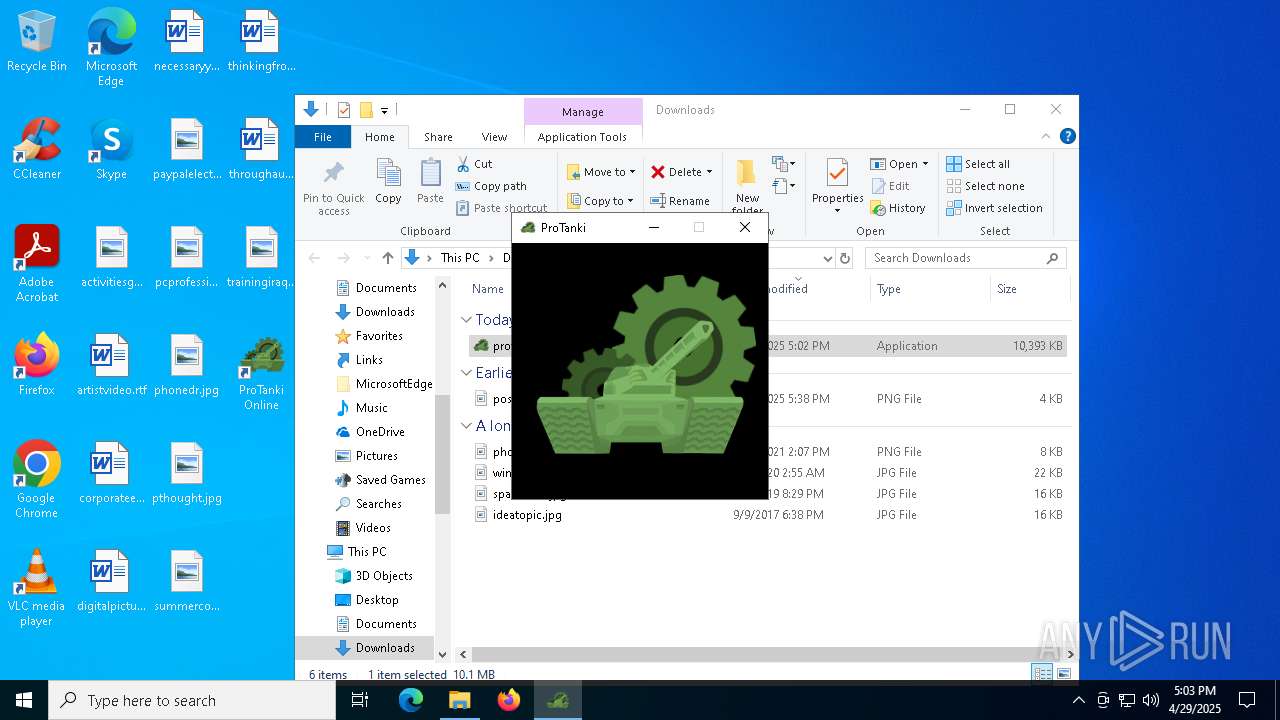Click the Rename ribbon button
Image resolution: width=1280 pixels, height=720 pixels.
[x=680, y=201]
